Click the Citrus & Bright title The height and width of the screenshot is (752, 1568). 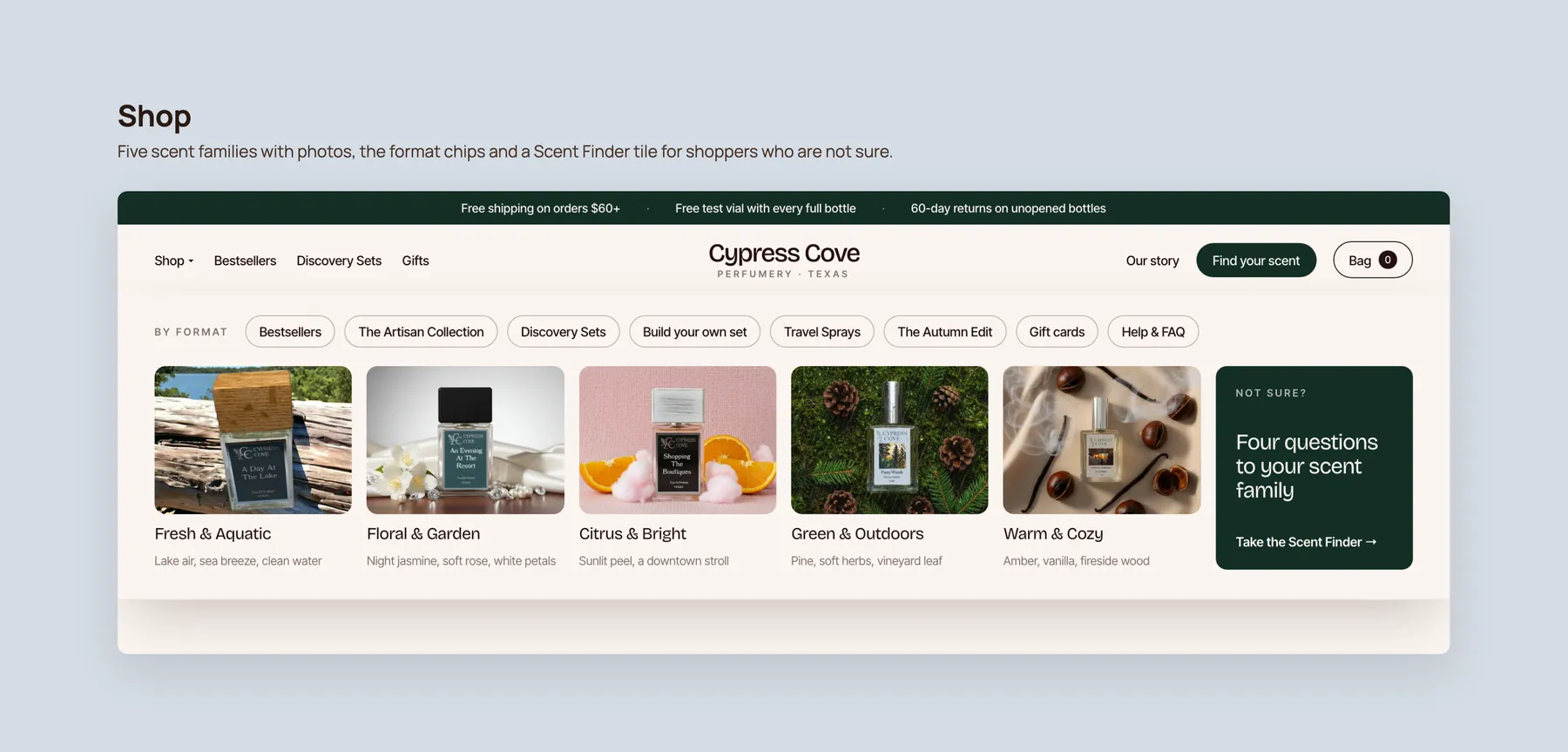point(632,534)
